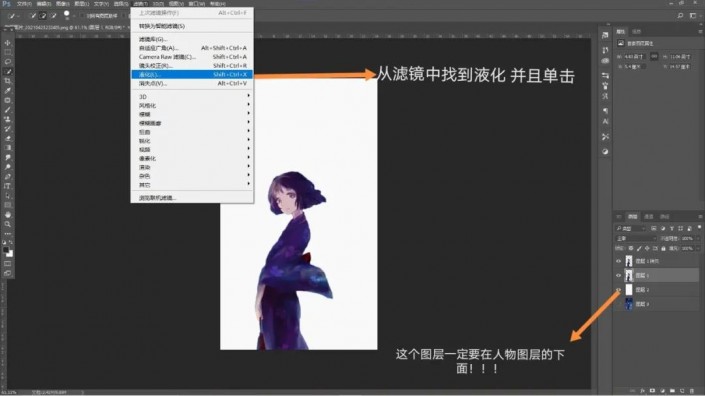Select the Crop tool

8,81
